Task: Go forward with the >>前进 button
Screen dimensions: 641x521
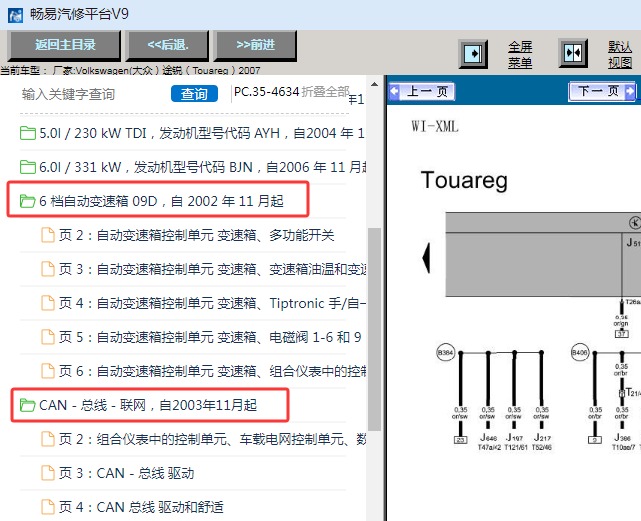Action: pyautogui.click(x=255, y=45)
